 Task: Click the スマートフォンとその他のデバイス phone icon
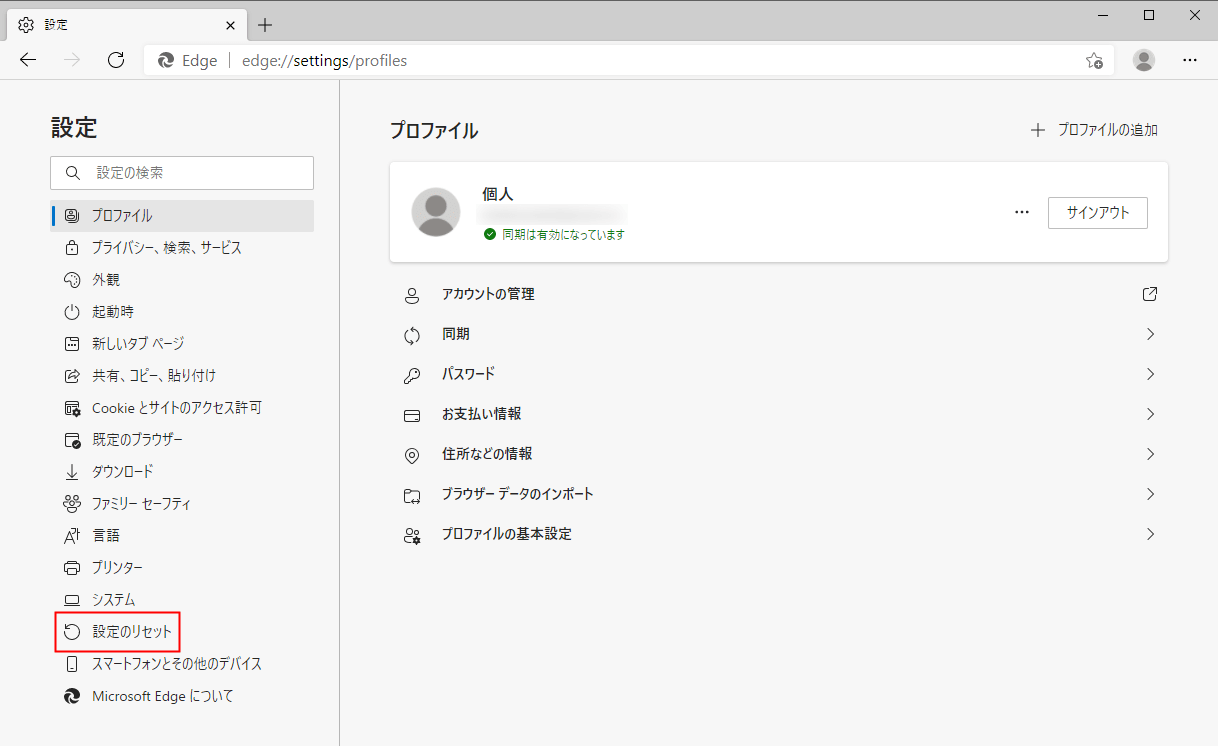pyautogui.click(x=72, y=664)
